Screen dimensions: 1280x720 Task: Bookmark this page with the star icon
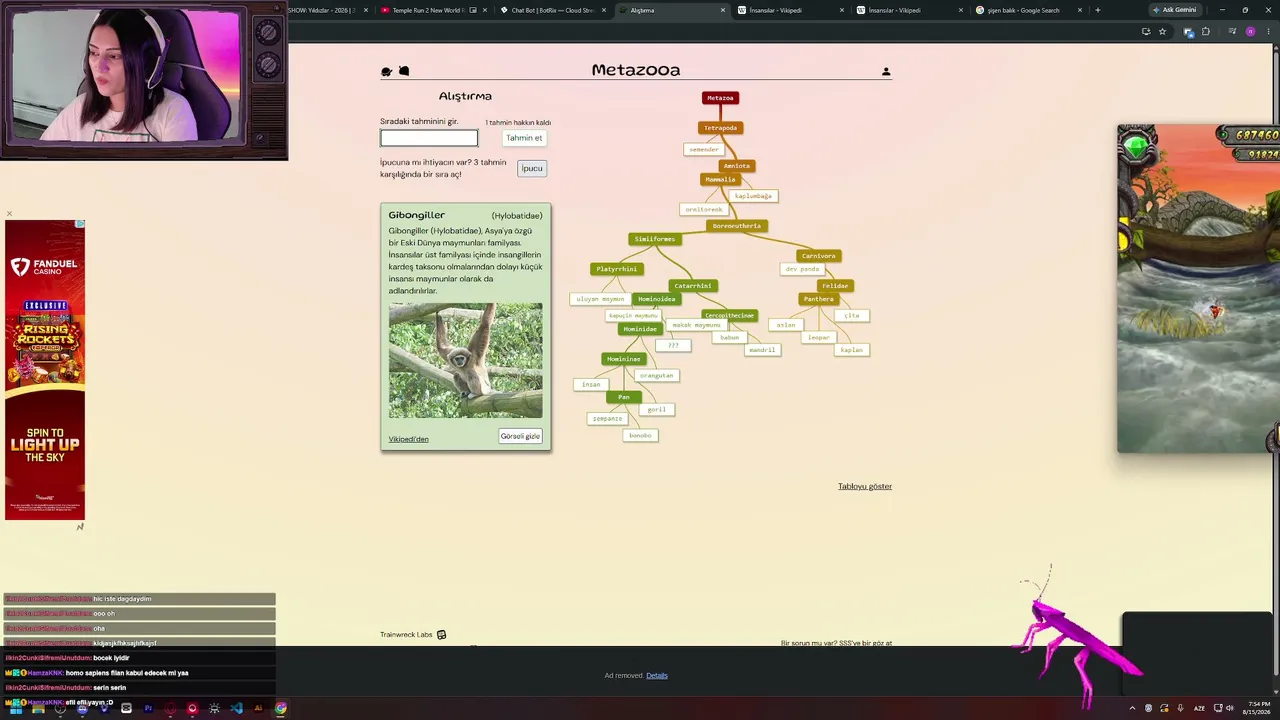point(1162,32)
